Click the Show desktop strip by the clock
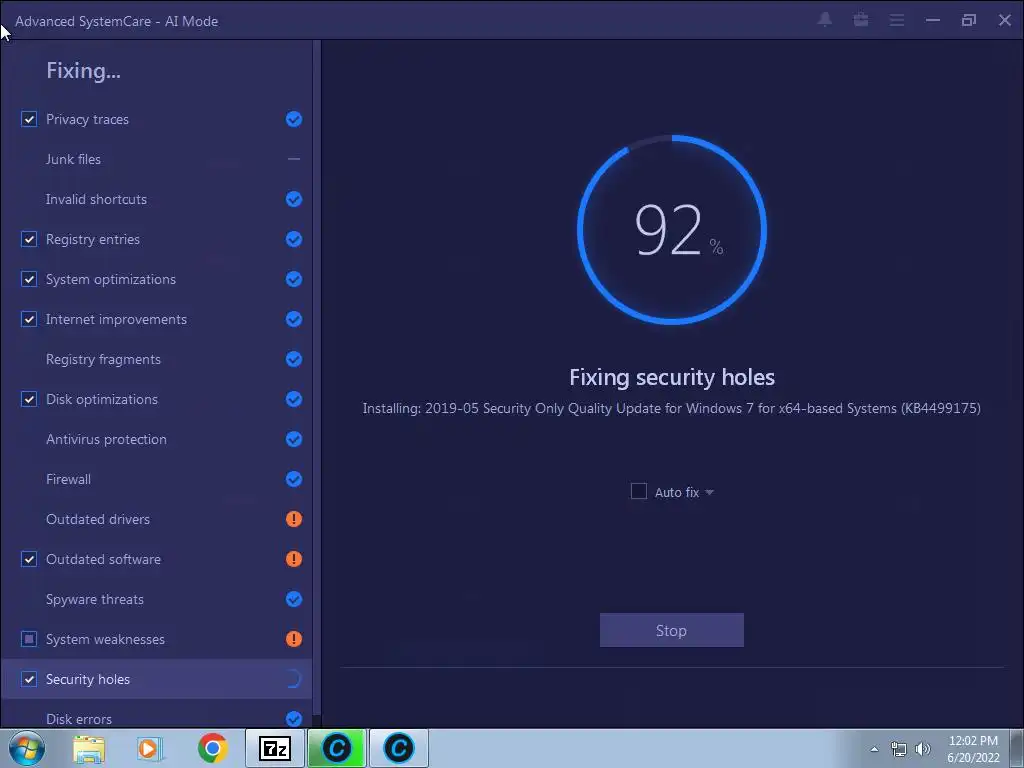Image resolution: width=1024 pixels, height=768 pixels. click(x=1018, y=748)
